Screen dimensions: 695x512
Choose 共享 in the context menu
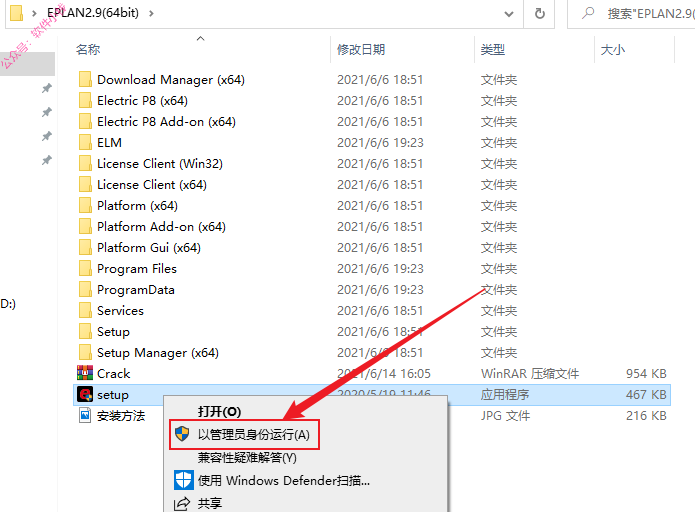(x=210, y=504)
